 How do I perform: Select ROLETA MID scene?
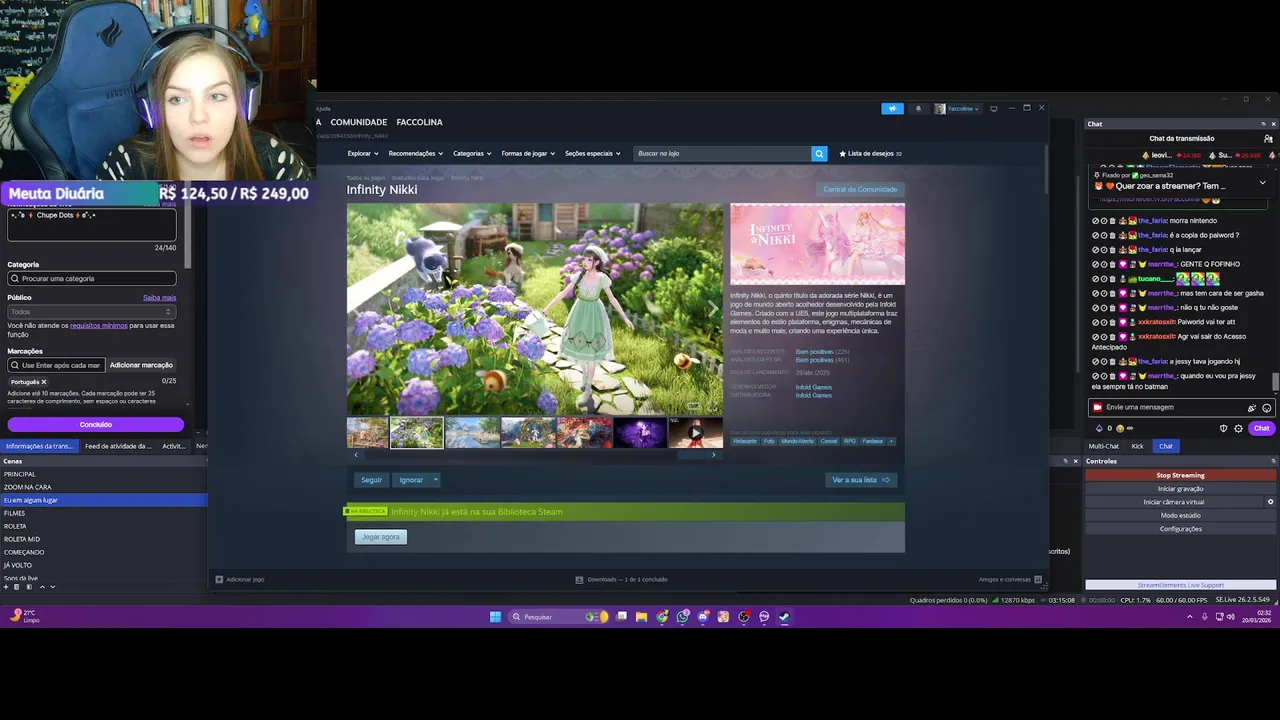[x=103, y=539]
